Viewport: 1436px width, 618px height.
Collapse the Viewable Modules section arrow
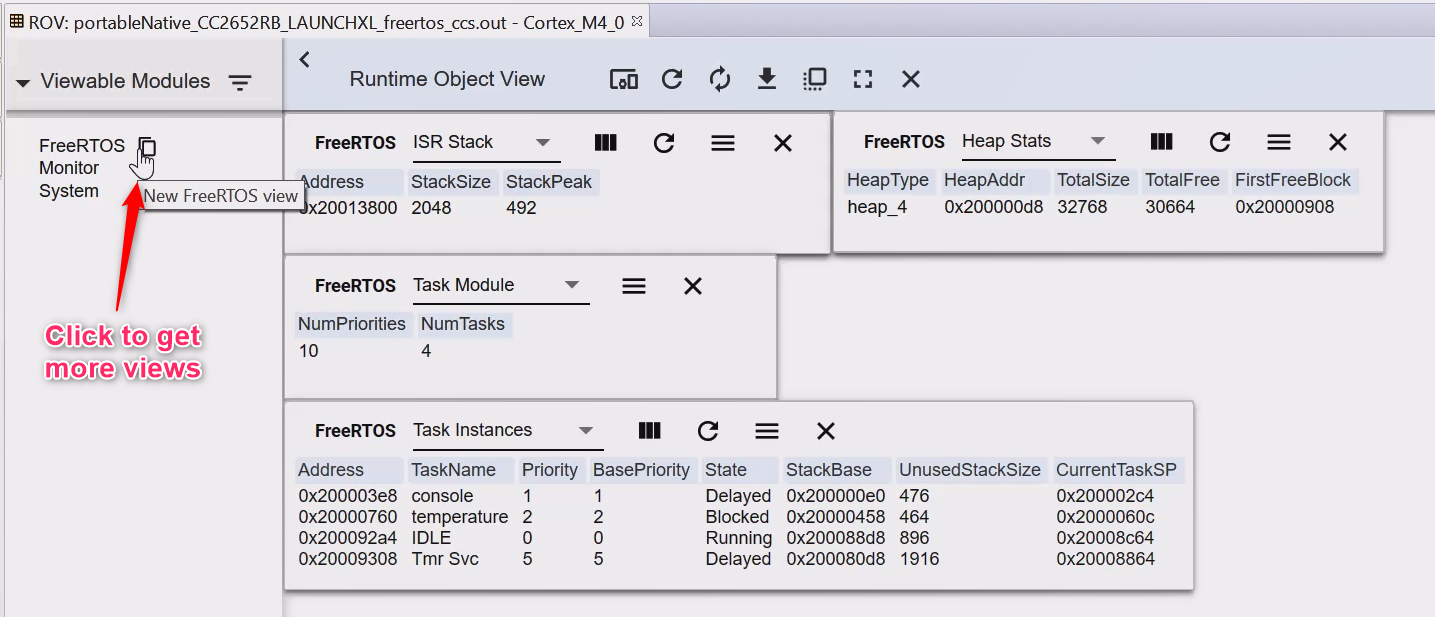(23, 83)
